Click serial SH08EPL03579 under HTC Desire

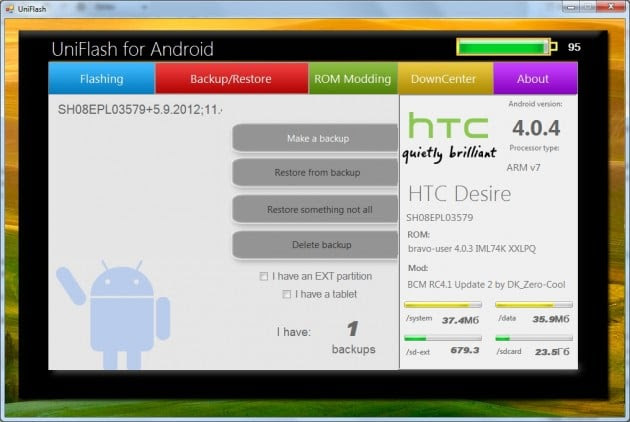440,218
